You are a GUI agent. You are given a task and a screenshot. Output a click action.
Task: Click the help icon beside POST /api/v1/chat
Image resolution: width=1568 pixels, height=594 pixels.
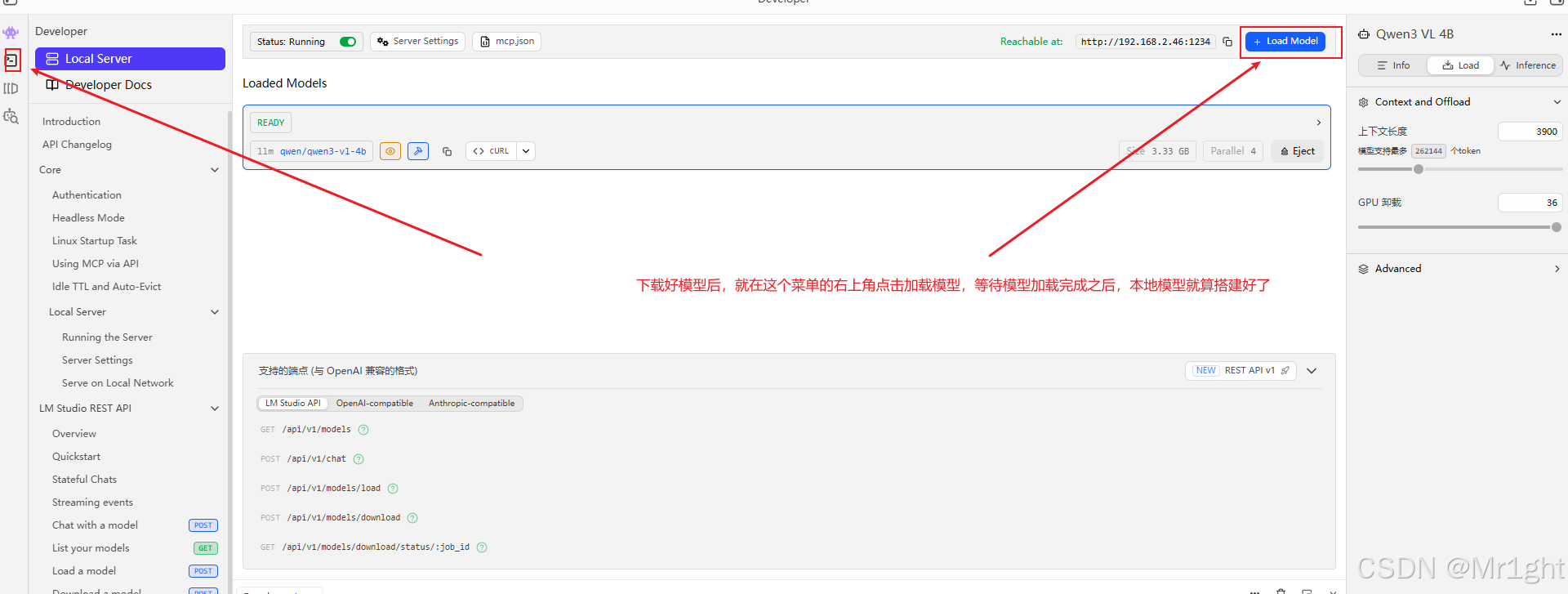(x=359, y=459)
